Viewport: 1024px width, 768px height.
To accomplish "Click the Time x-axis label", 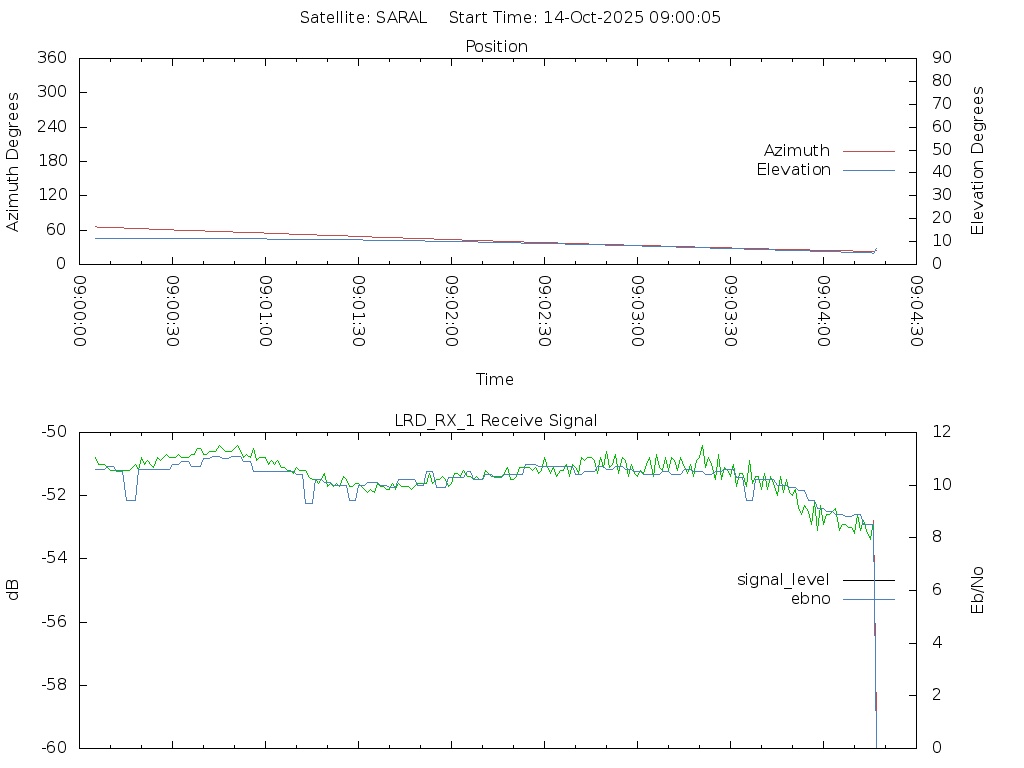I will point(495,380).
